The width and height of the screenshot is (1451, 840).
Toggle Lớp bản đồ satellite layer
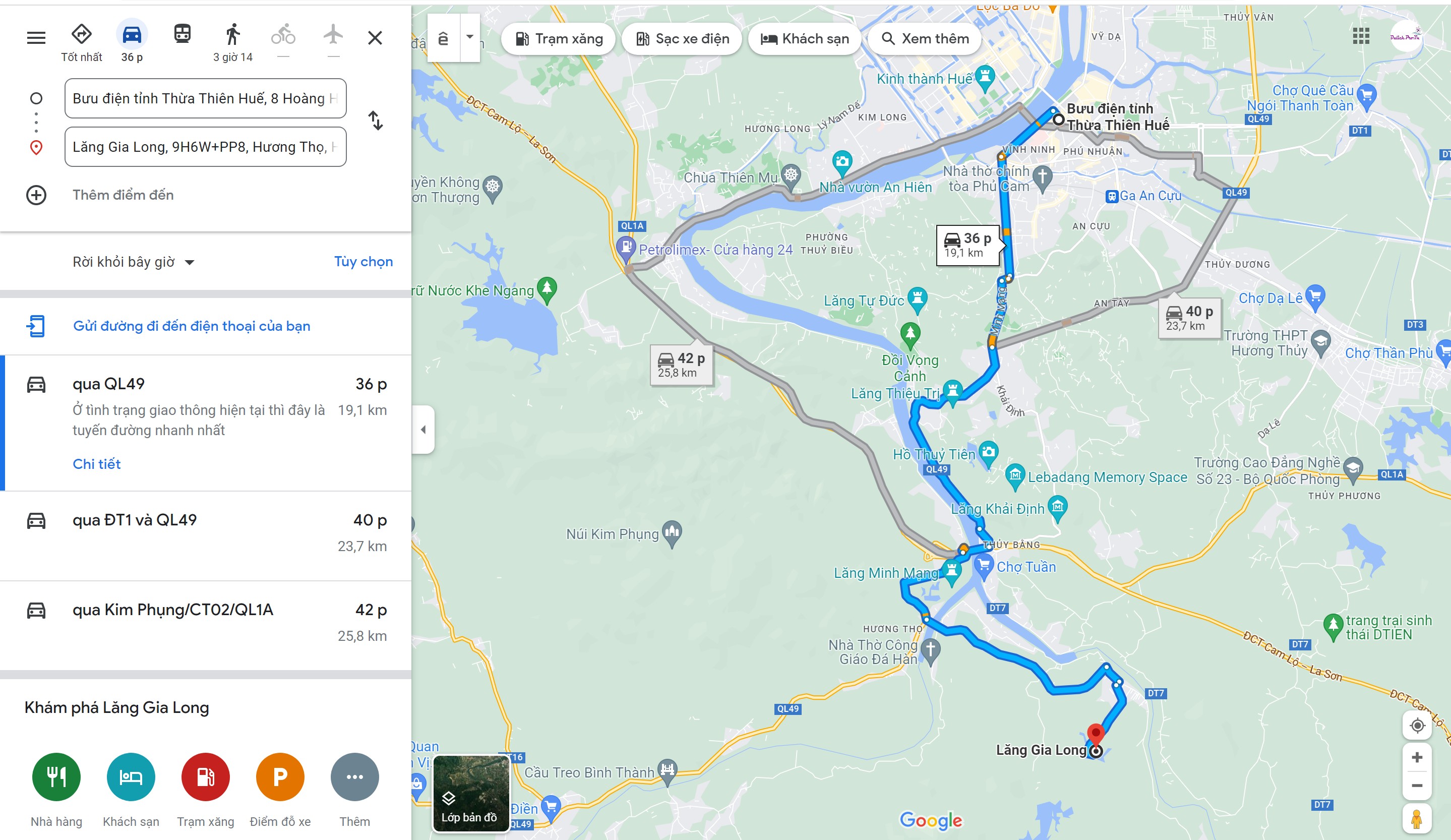pyautogui.click(x=471, y=794)
